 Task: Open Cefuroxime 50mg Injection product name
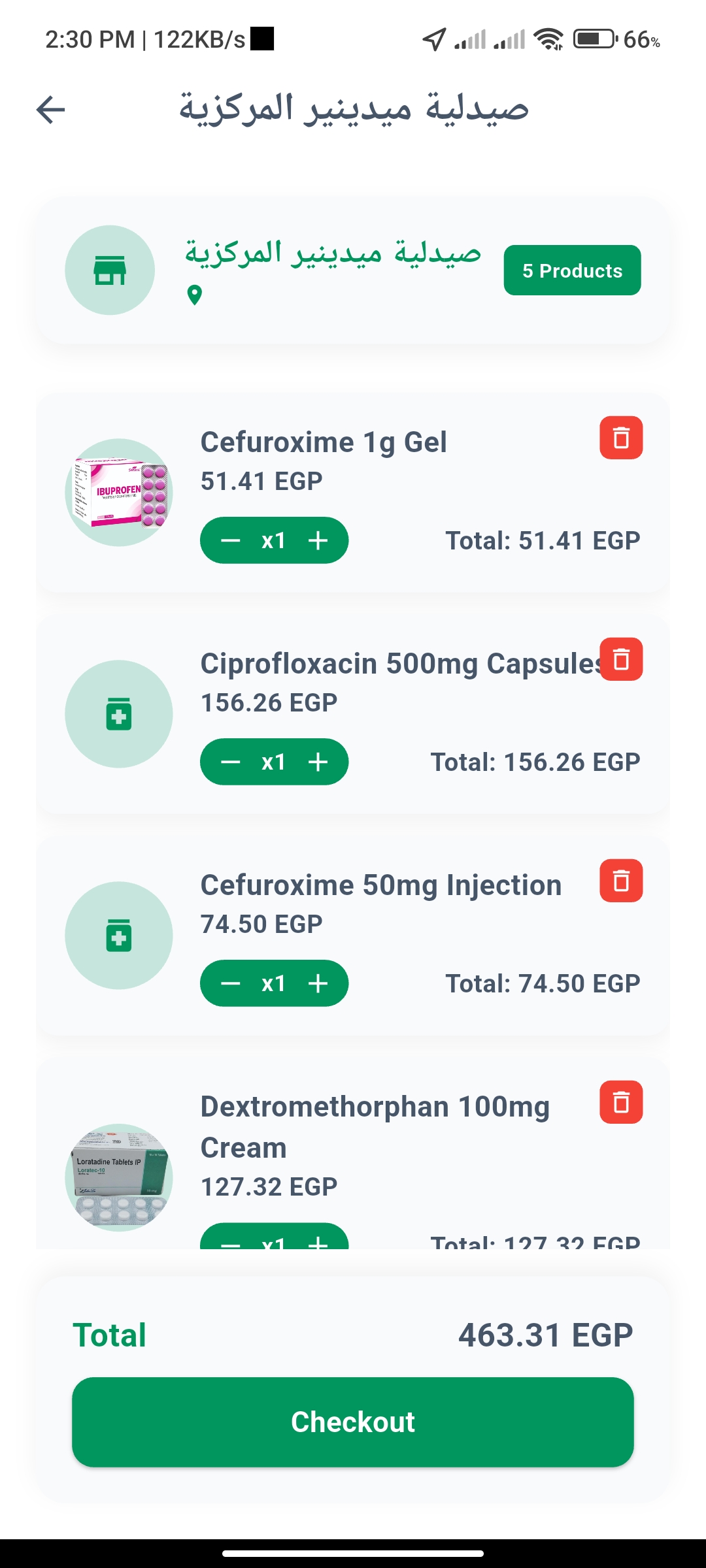pos(381,885)
